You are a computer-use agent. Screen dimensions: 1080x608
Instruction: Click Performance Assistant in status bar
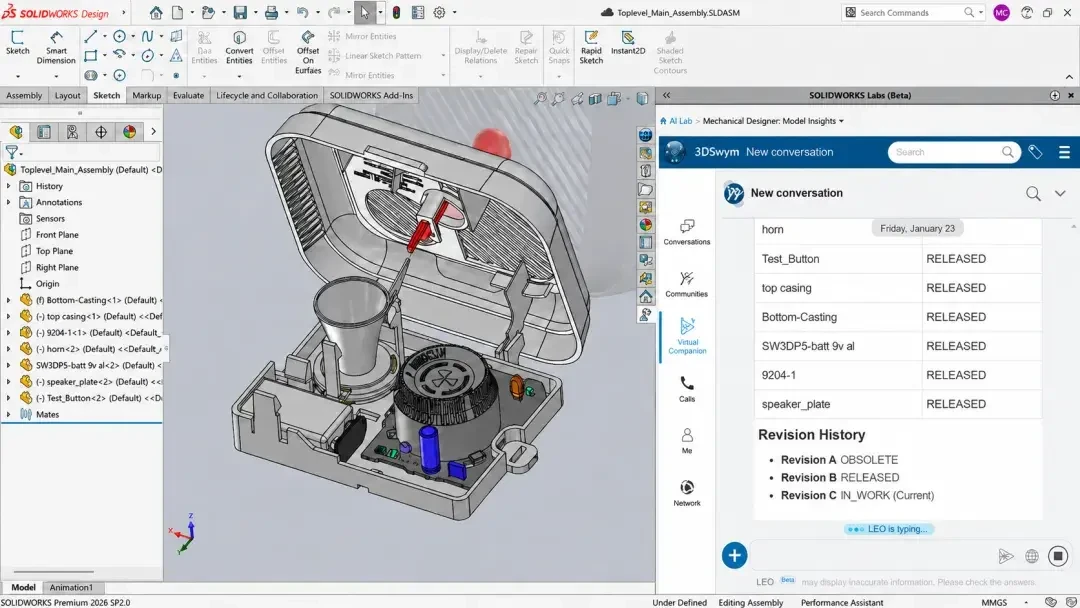tap(842, 602)
